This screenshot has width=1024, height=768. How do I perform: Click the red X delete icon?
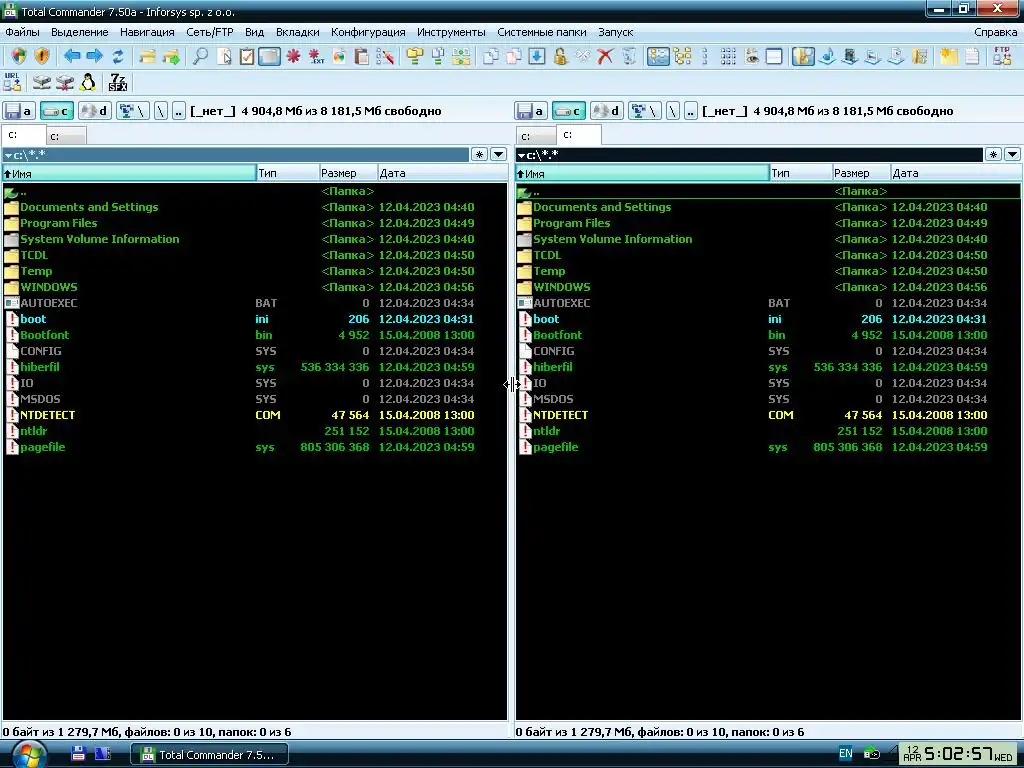[605, 56]
